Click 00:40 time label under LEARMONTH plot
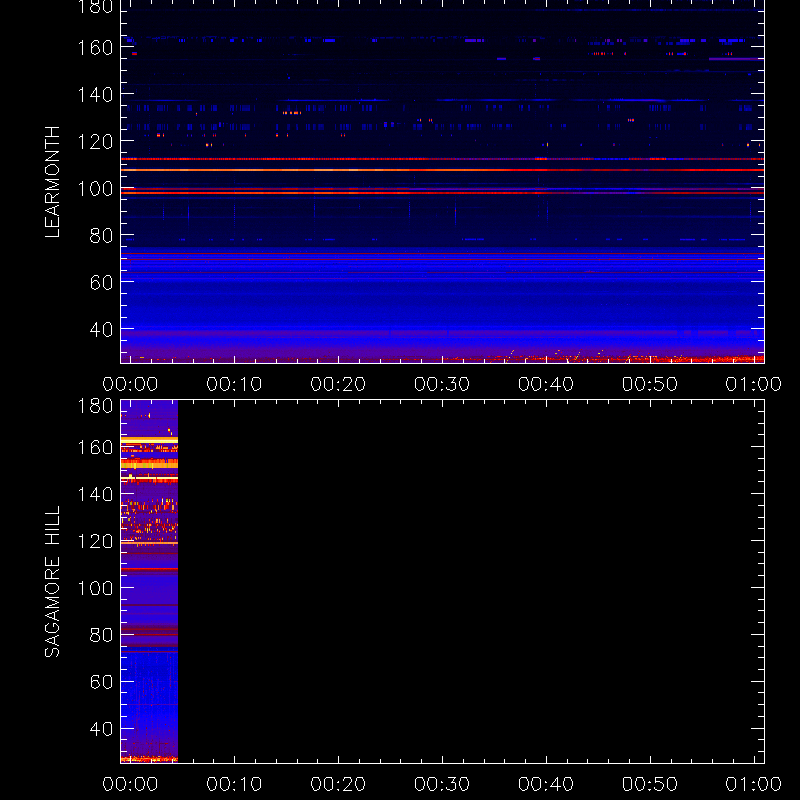This screenshot has width=800, height=800. click(x=546, y=384)
